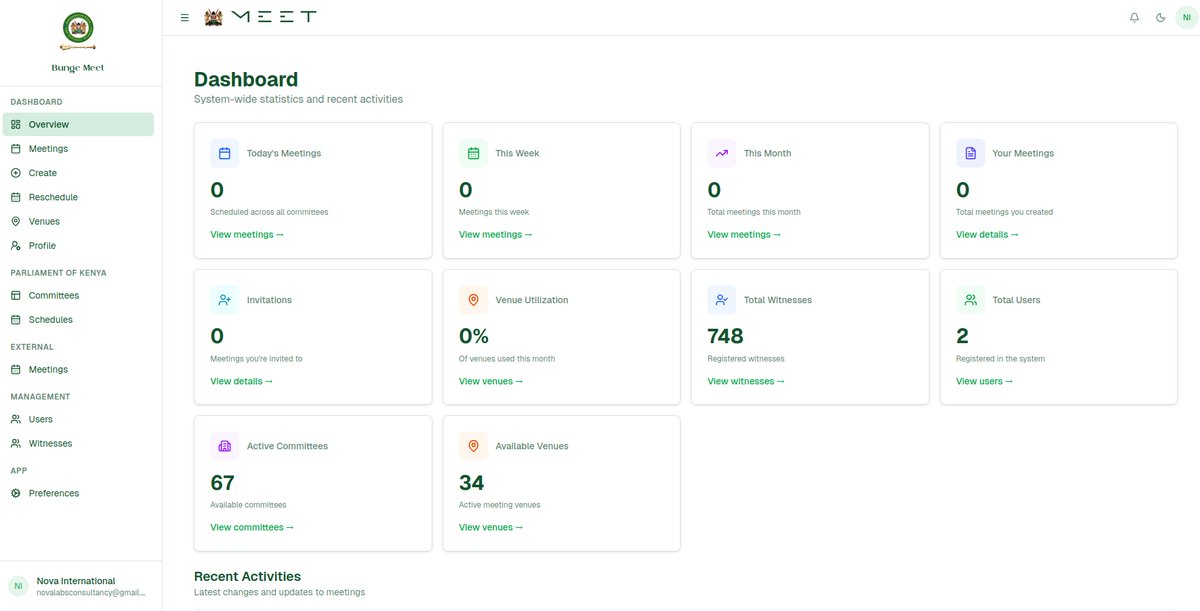The height and width of the screenshot is (611, 1200).
Task: Click the Today's Meetings calendar icon
Action: [224, 153]
